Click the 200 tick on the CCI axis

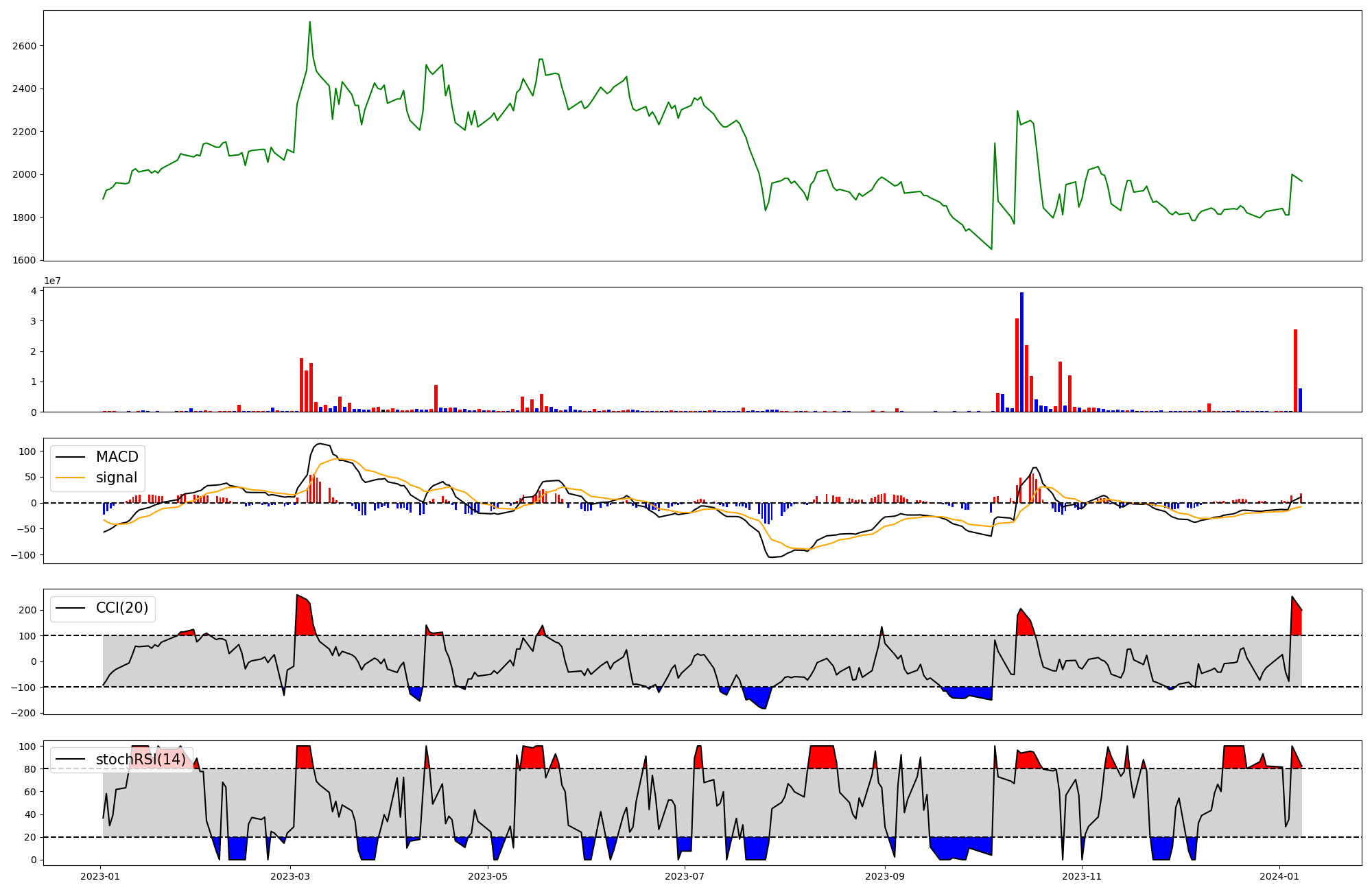27,610
